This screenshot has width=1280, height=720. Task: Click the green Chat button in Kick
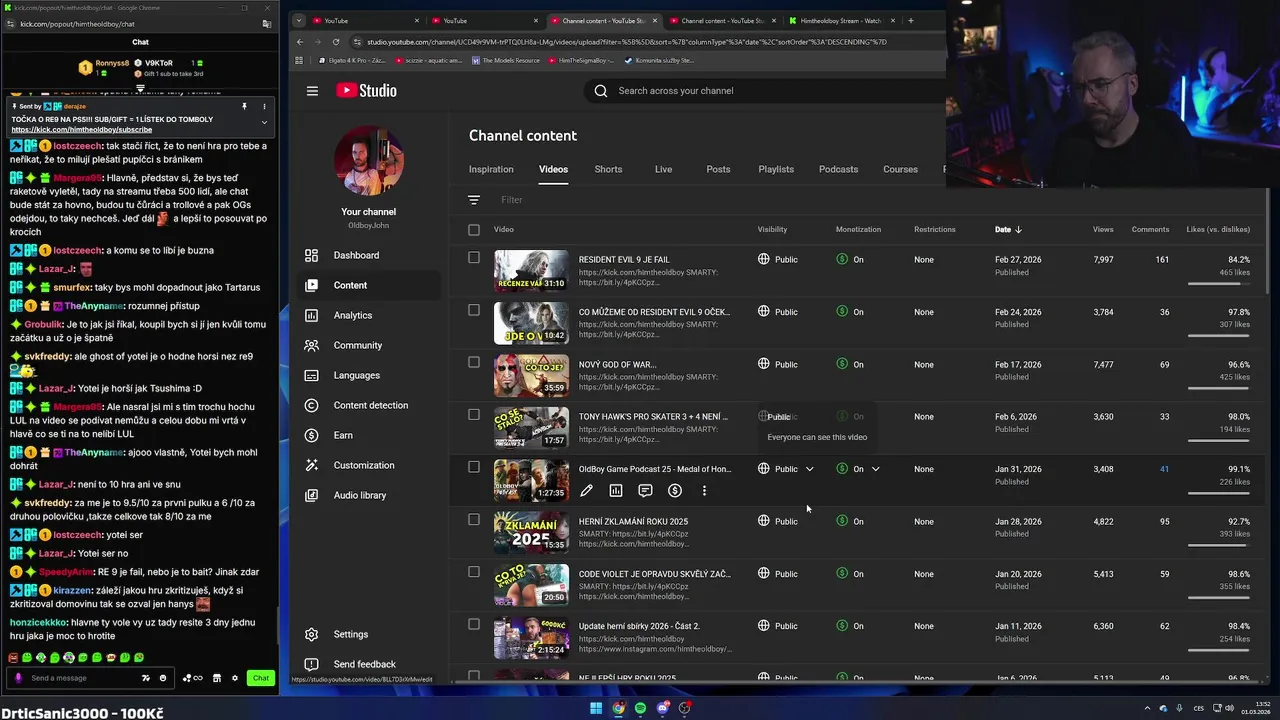261,678
